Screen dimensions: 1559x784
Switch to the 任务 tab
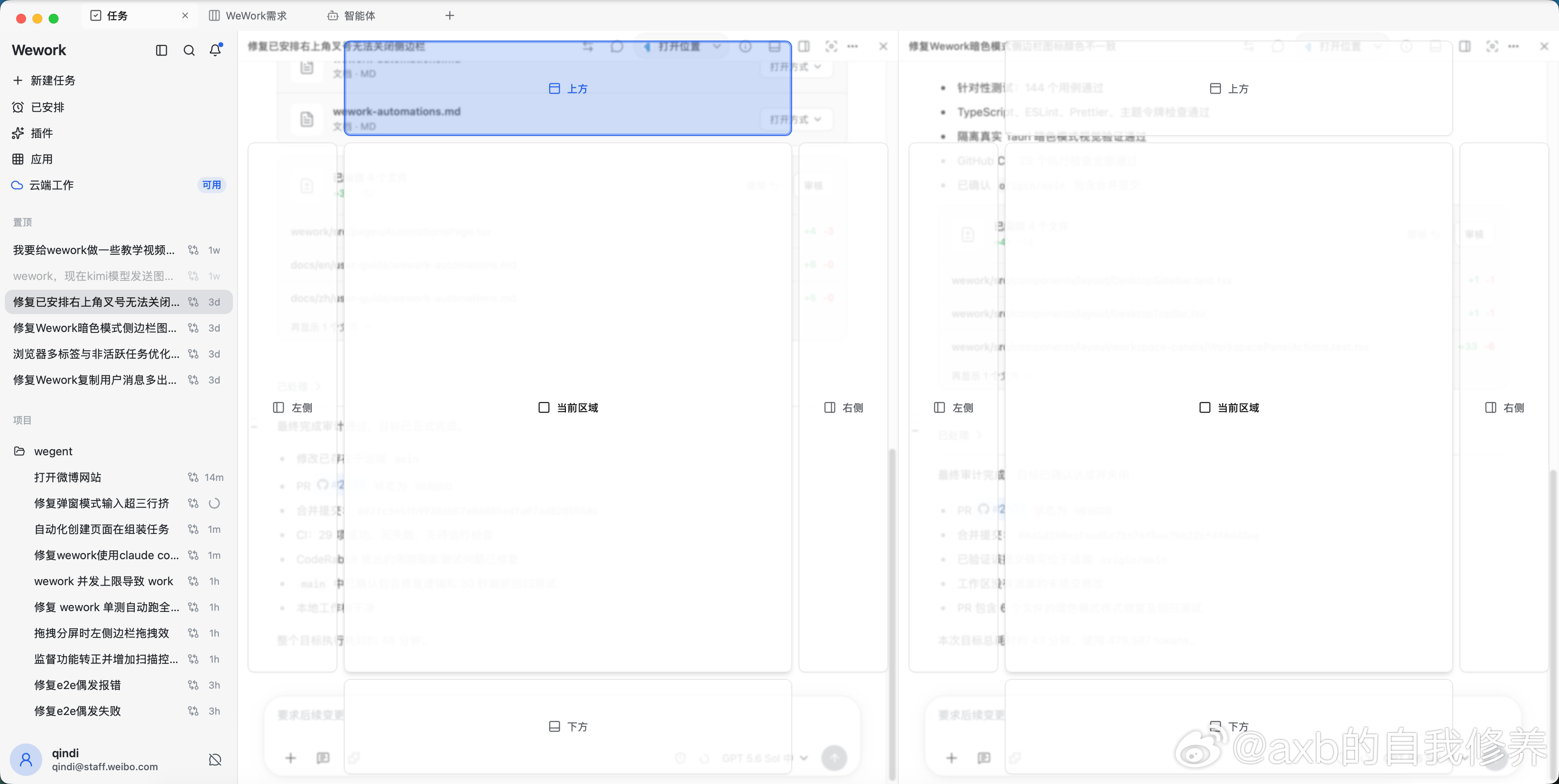click(138, 16)
